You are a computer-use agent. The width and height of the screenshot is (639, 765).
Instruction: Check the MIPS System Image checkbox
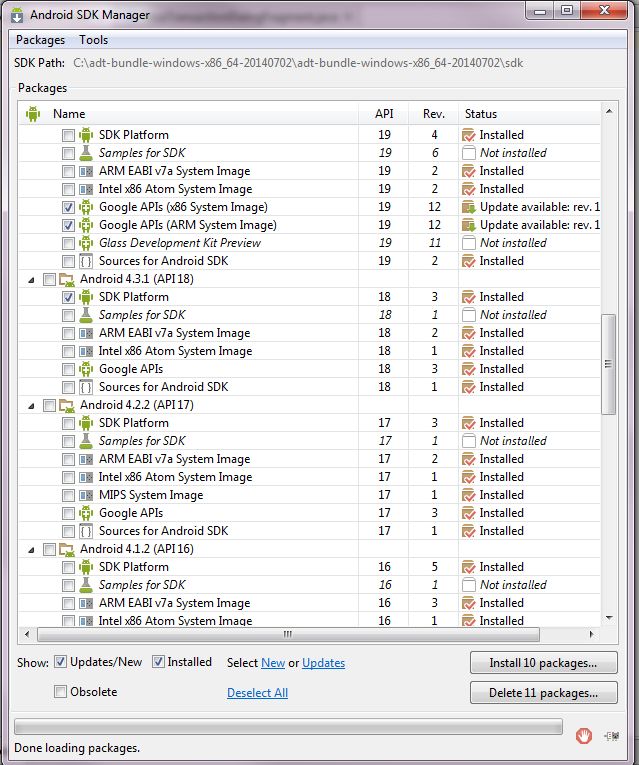tap(68, 495)
